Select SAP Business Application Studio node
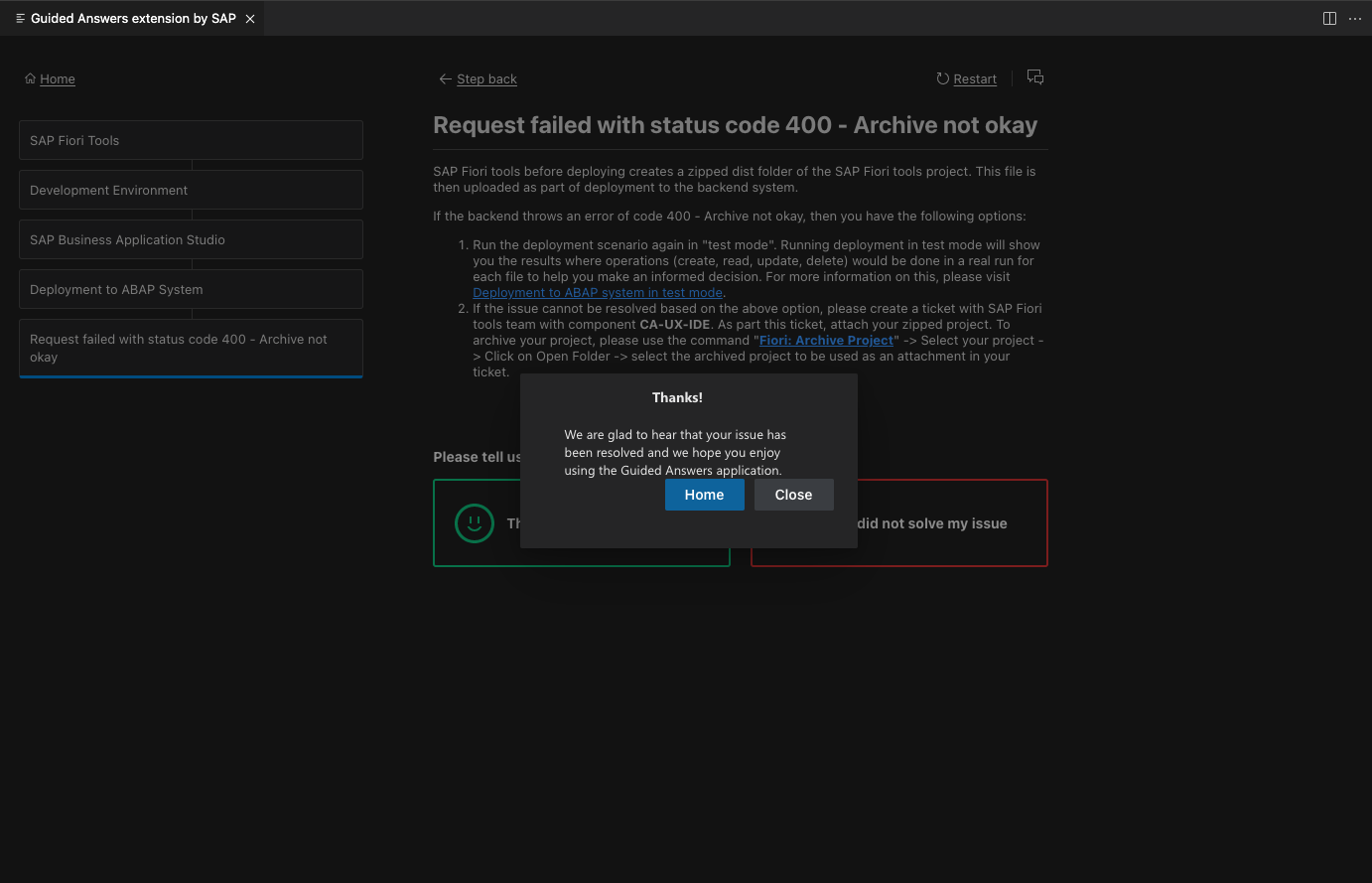 tap(191, 239)
